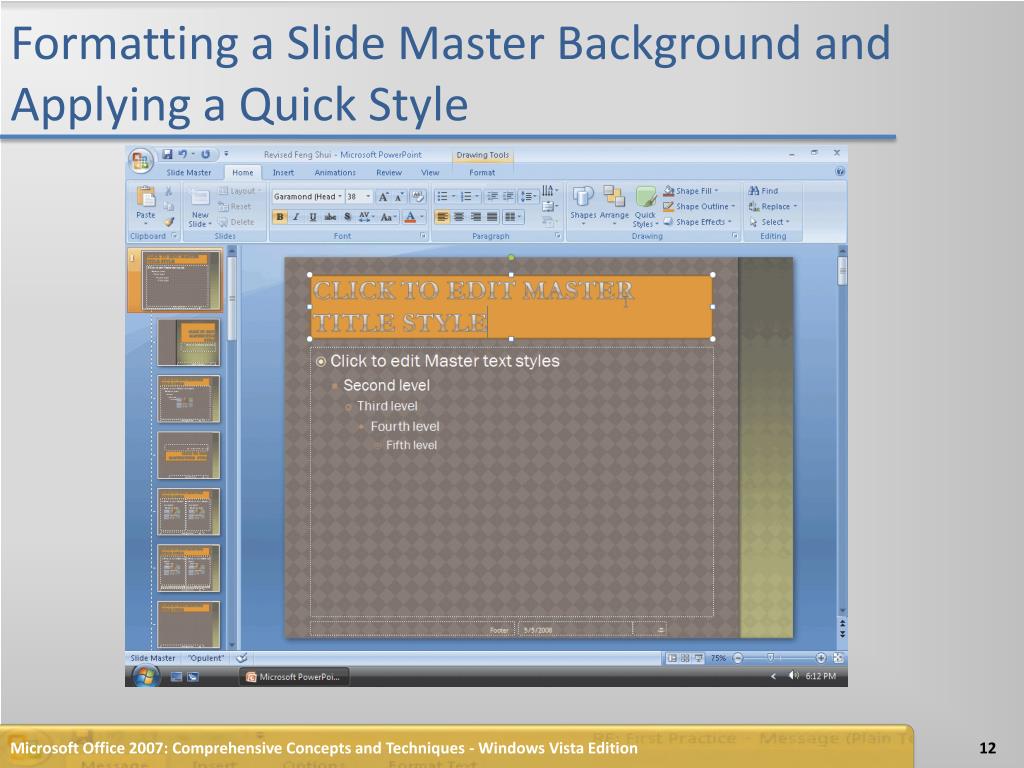The height and width of the screenshot is (768, 1024).
Task: Open the Paragraph dialog box launcher
Action: tap(558, 236)
